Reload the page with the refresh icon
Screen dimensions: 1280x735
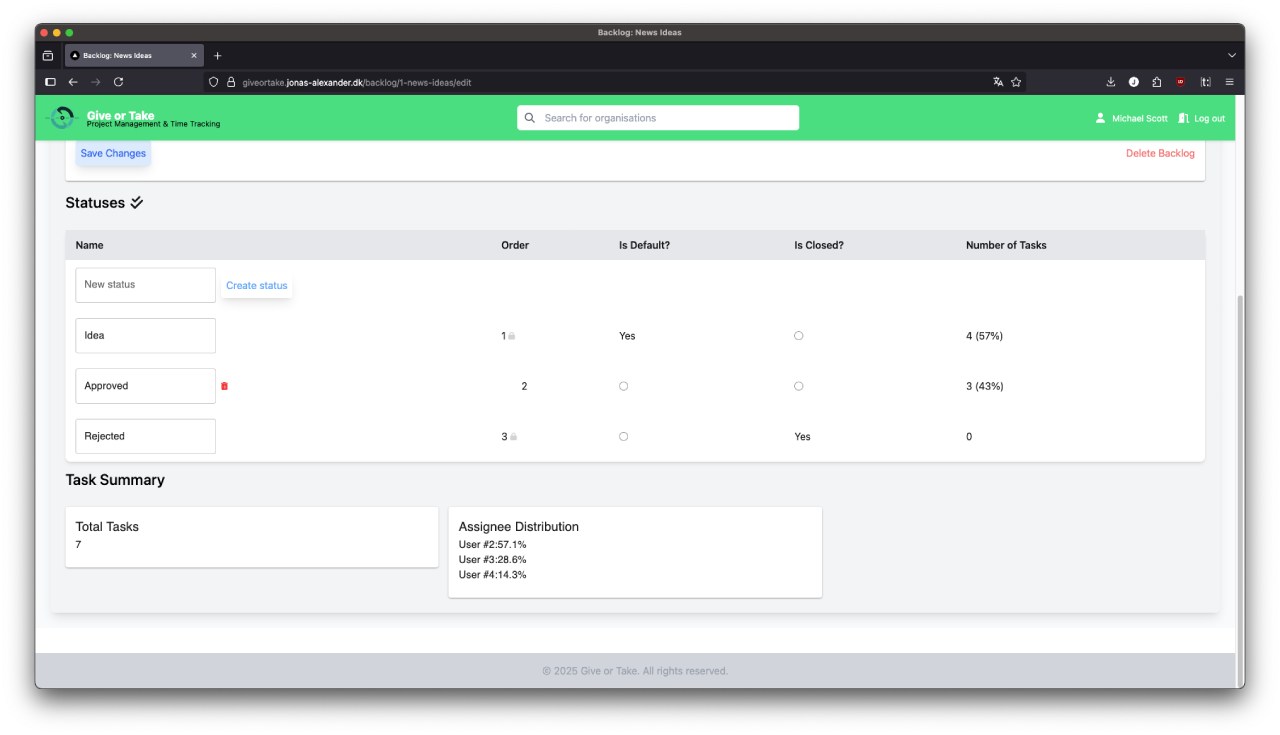[118, 82]
